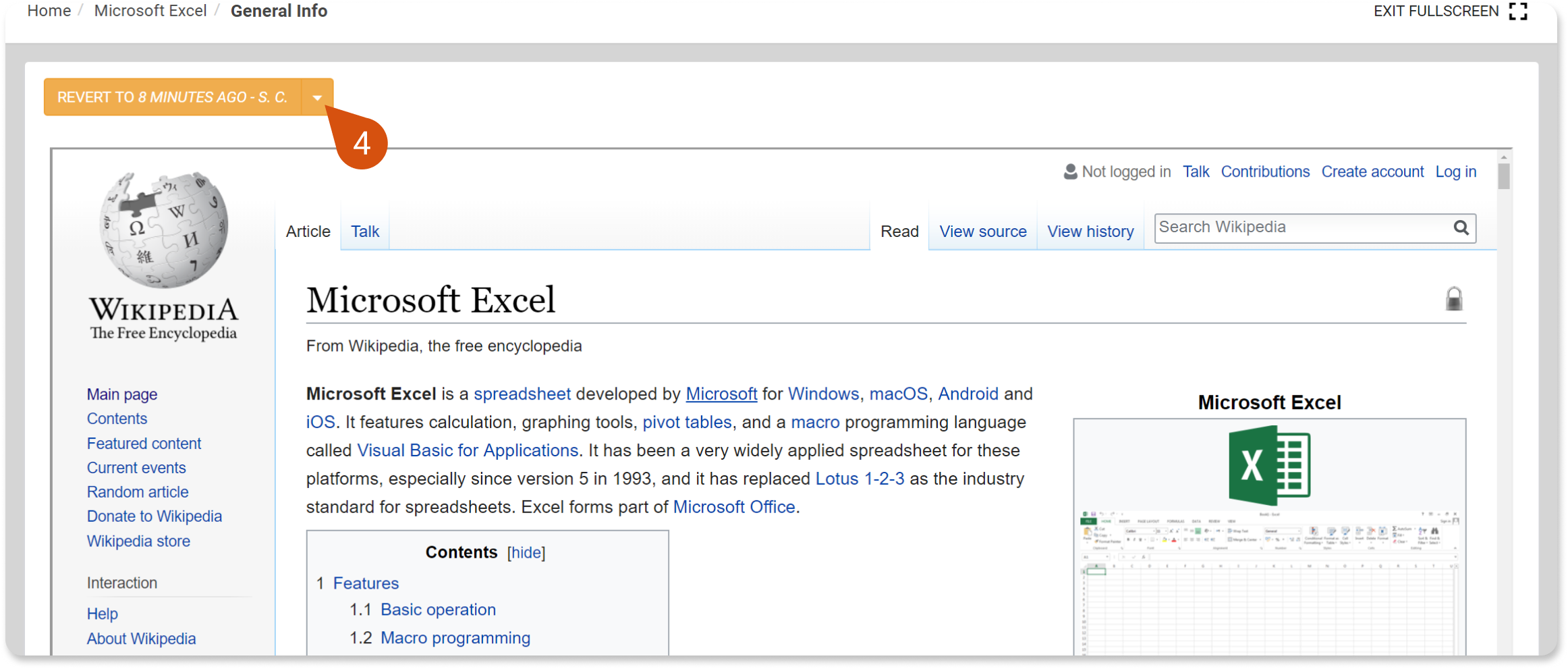Follow the macOS link
Screen dimensions: 1568x669
pos(899,394)
